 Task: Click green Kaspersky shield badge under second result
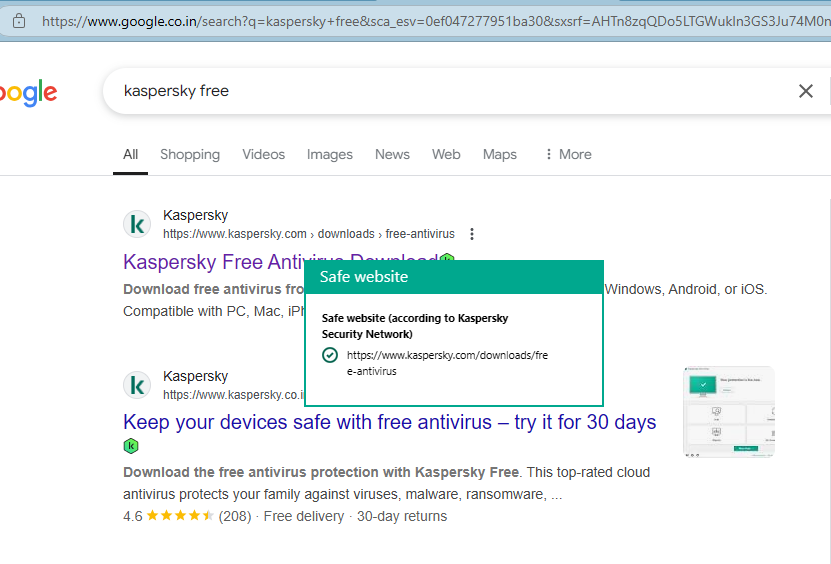point(131,446)
